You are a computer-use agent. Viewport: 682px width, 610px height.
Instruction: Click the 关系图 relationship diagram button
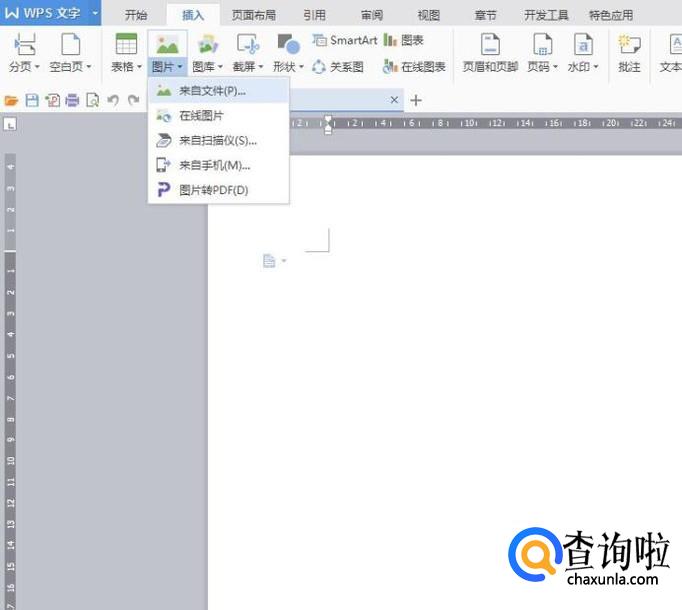pos(338,67)
